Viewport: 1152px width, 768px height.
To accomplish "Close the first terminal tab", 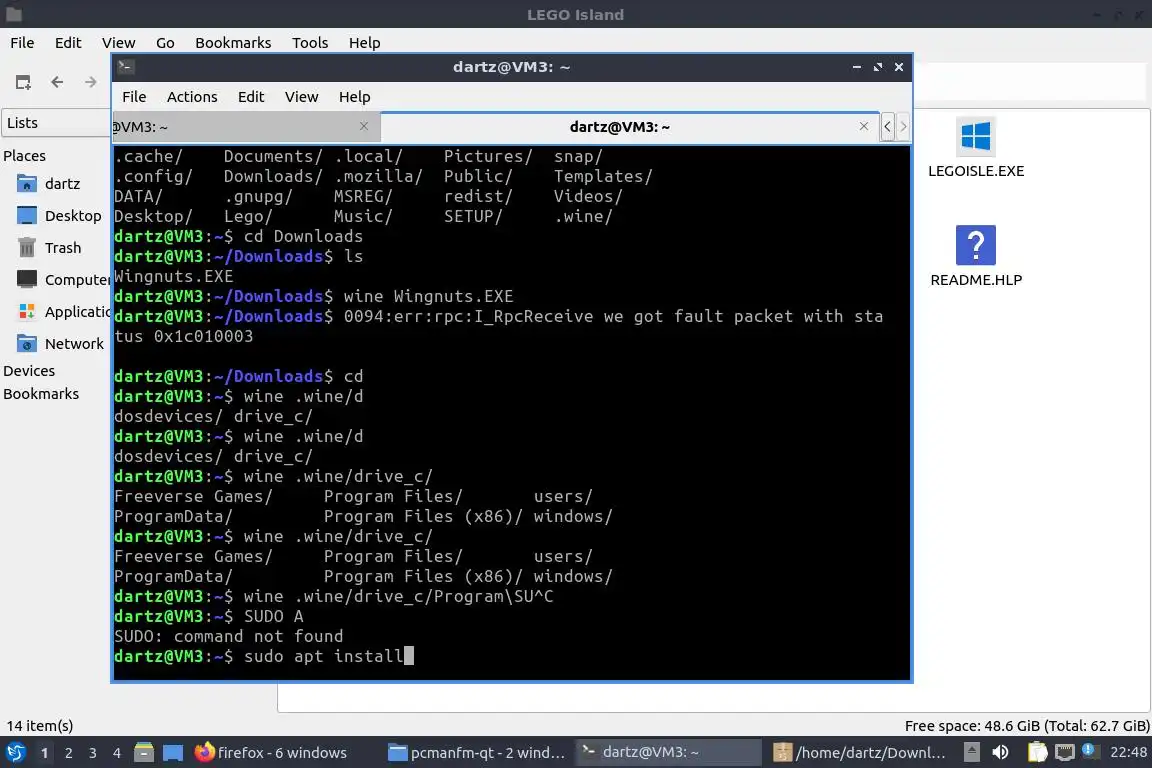I will click(364, 126).
